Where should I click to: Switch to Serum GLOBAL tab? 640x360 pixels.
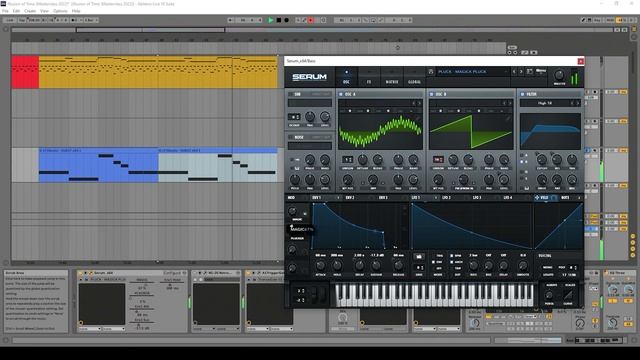click(414, 78)
